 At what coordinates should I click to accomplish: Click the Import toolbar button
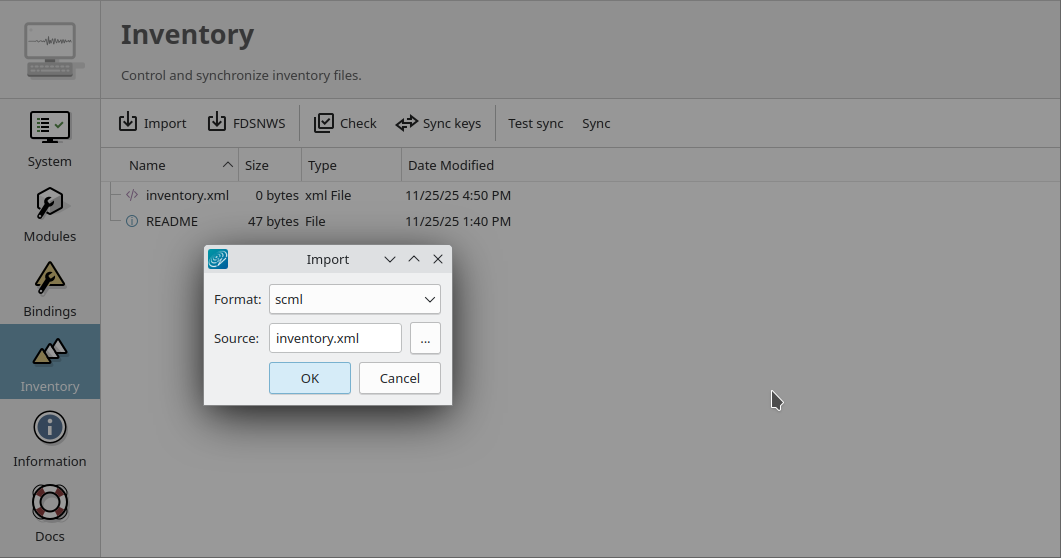[152, 123]
